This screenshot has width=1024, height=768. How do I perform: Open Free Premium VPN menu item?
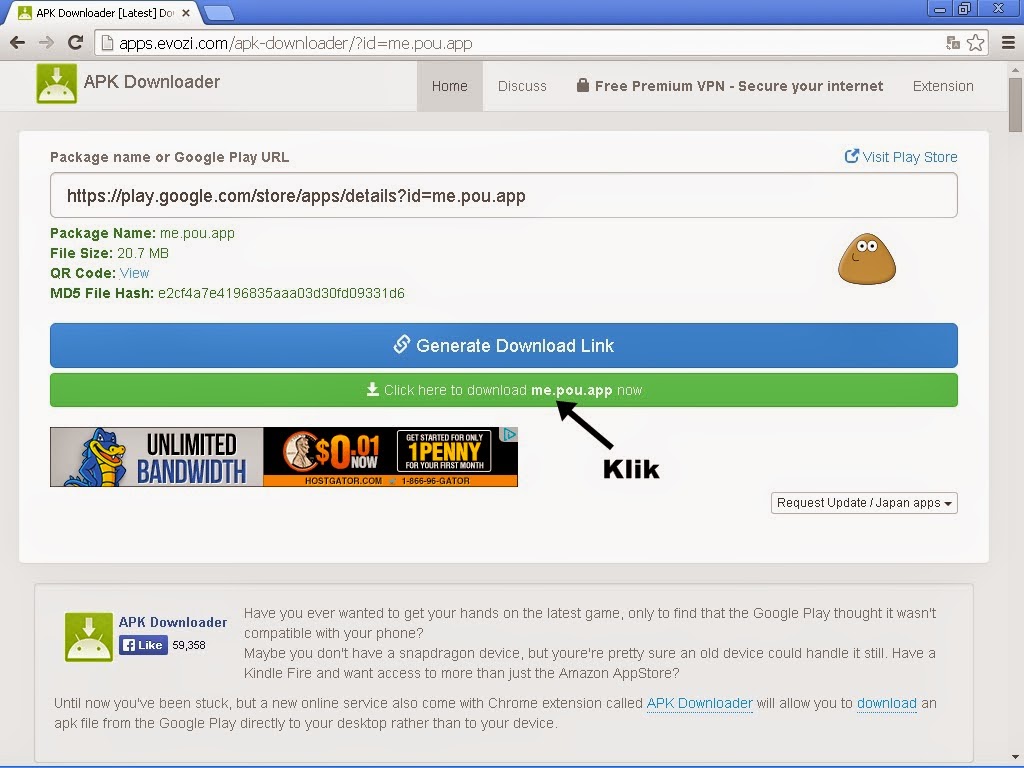coord(729,86)
